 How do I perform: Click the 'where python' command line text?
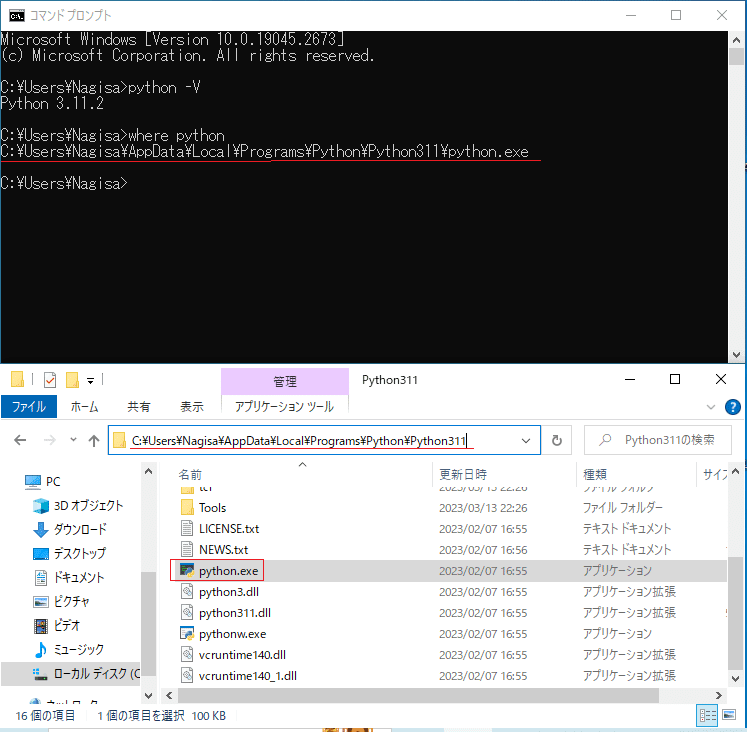point(176,136)
